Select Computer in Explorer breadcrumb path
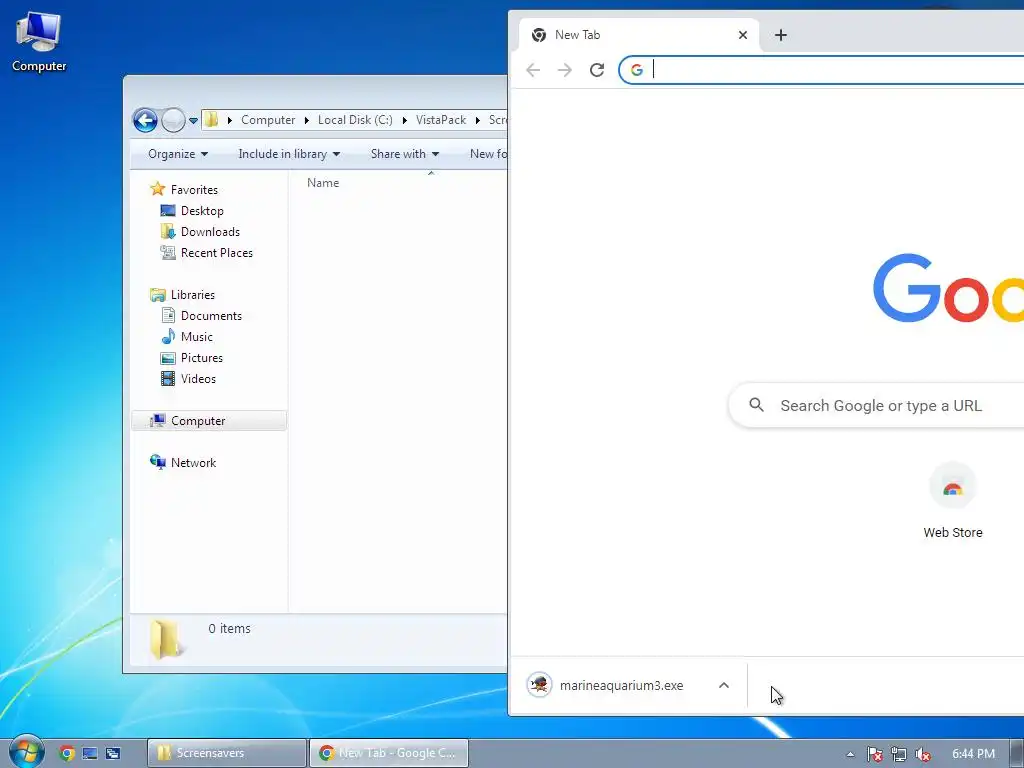This screenshot has height=768, width=1024. point(268,120)
